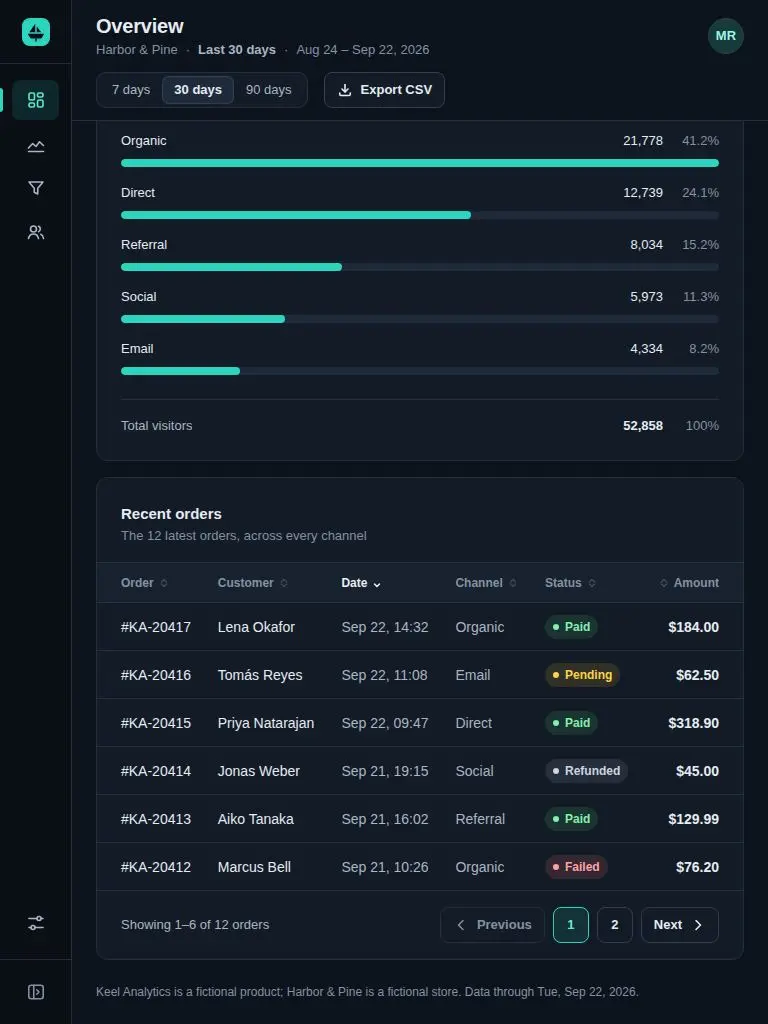Go to page 2 of orders
768x1024 pixels.
click(x=615, y=925)
